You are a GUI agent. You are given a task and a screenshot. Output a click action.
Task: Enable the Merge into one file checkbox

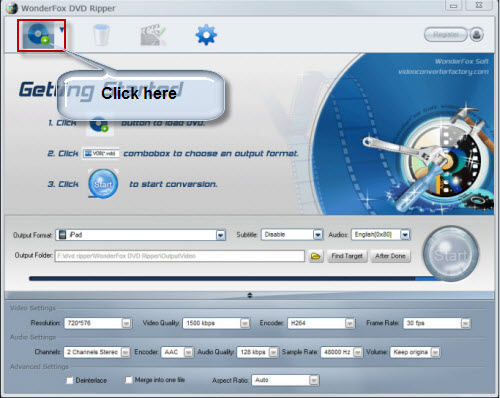coord(128,380)
